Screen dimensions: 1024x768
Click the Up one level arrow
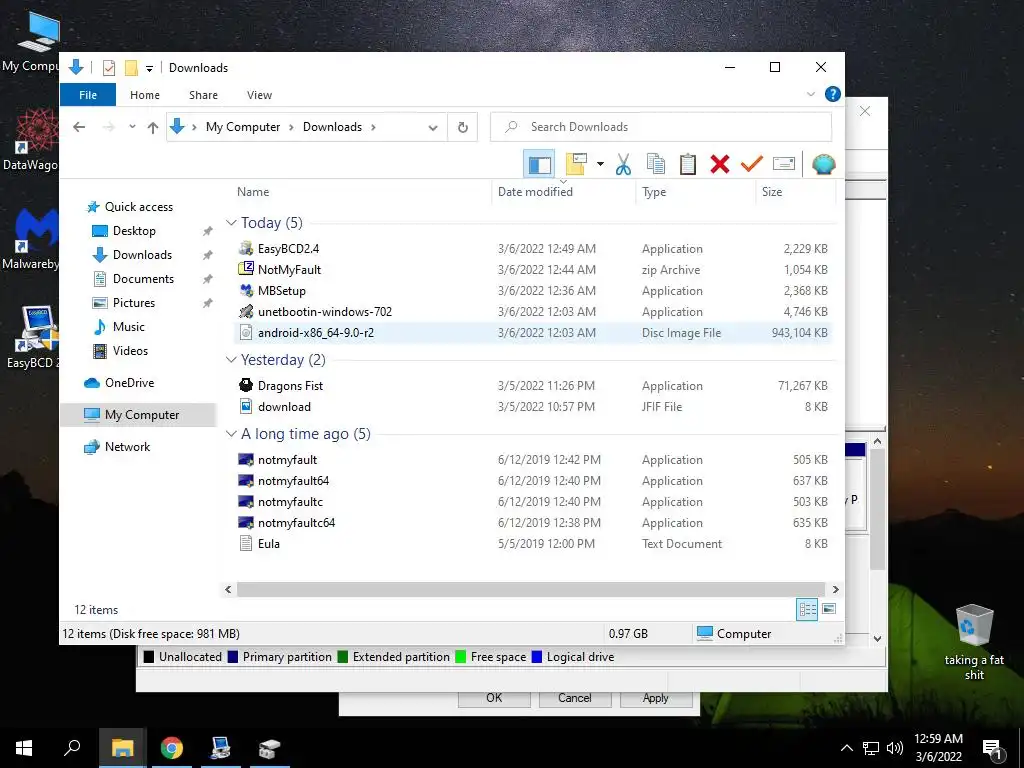[153, 127]
